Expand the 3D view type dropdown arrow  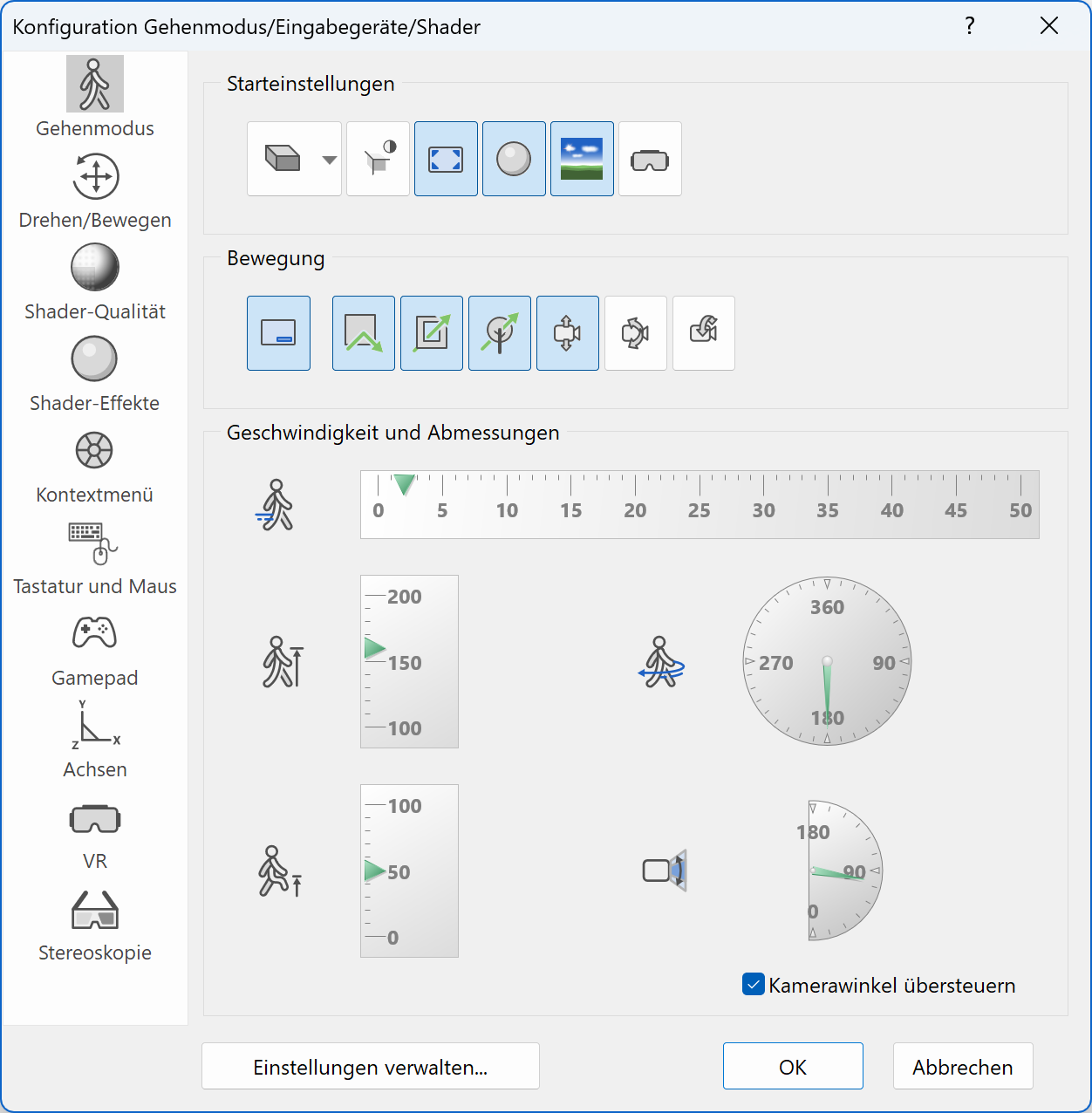329,160
